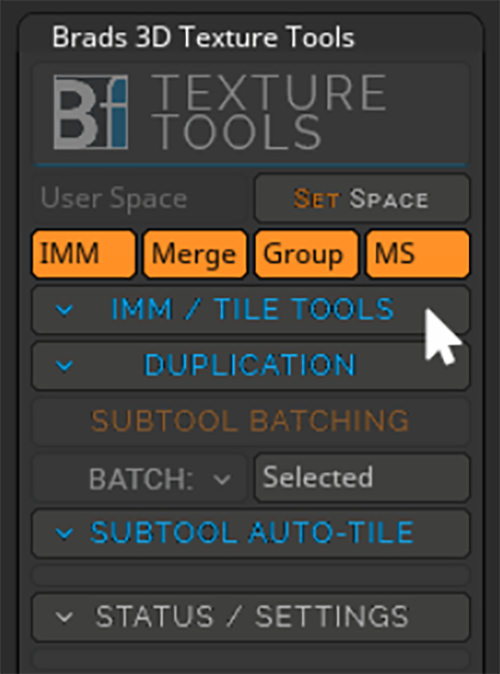Viewport: 500px width, 674px height.
Task: Toggle the MS option
Action: [x=417, y=254]
